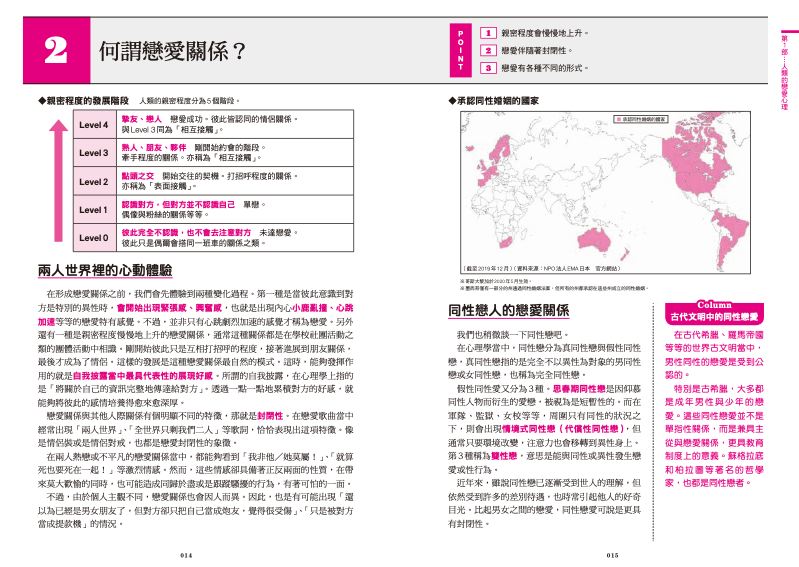Select the Level 1 cell
This screenshot has height=567, width=799.
pos(94,209)
